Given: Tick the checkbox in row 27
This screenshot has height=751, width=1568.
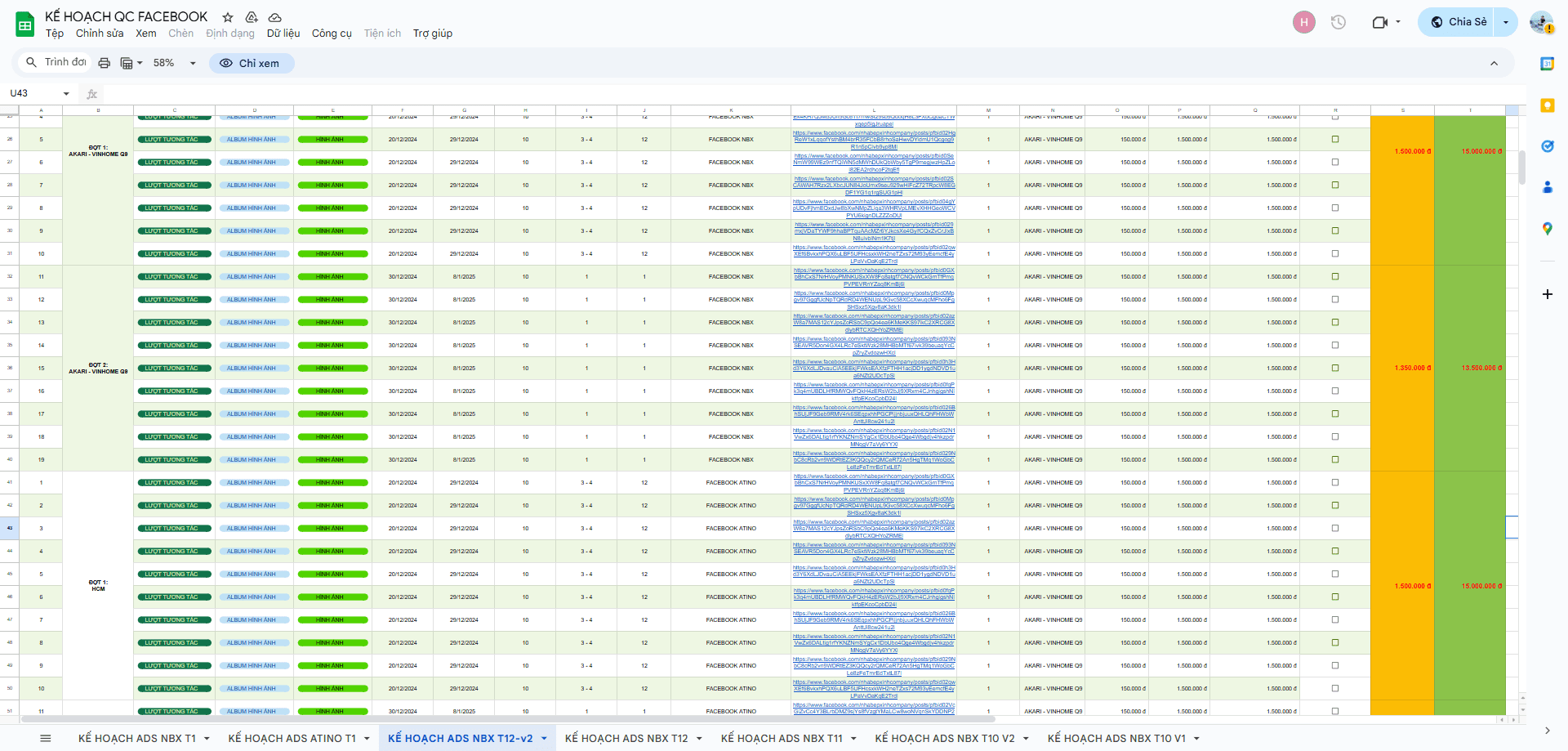Looking at the screenshot, I should click(x=1335, y=162).
